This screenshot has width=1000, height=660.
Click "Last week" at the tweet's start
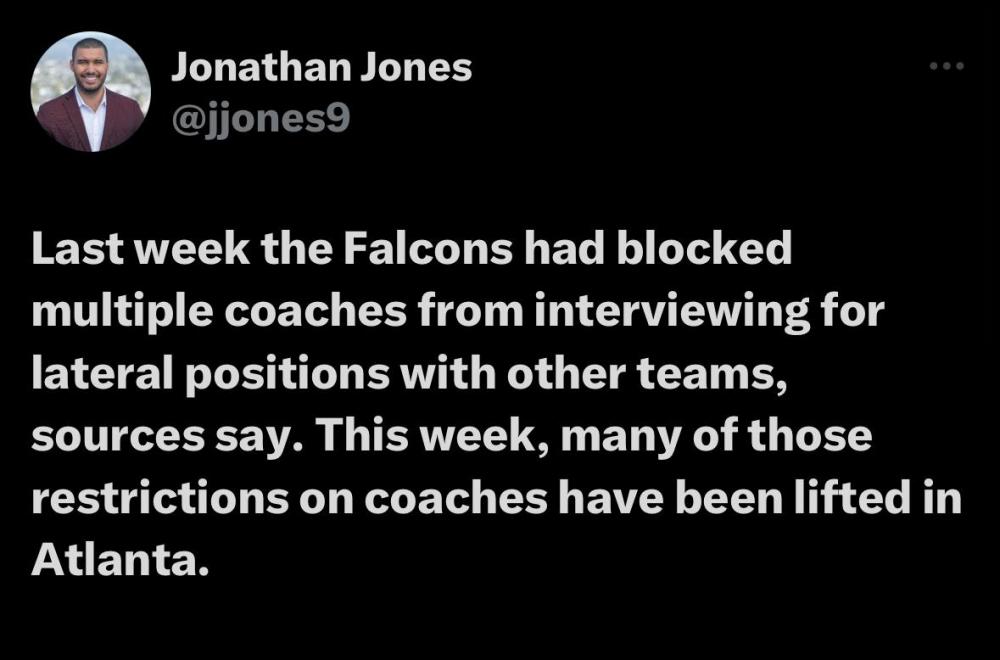point(108,250)
